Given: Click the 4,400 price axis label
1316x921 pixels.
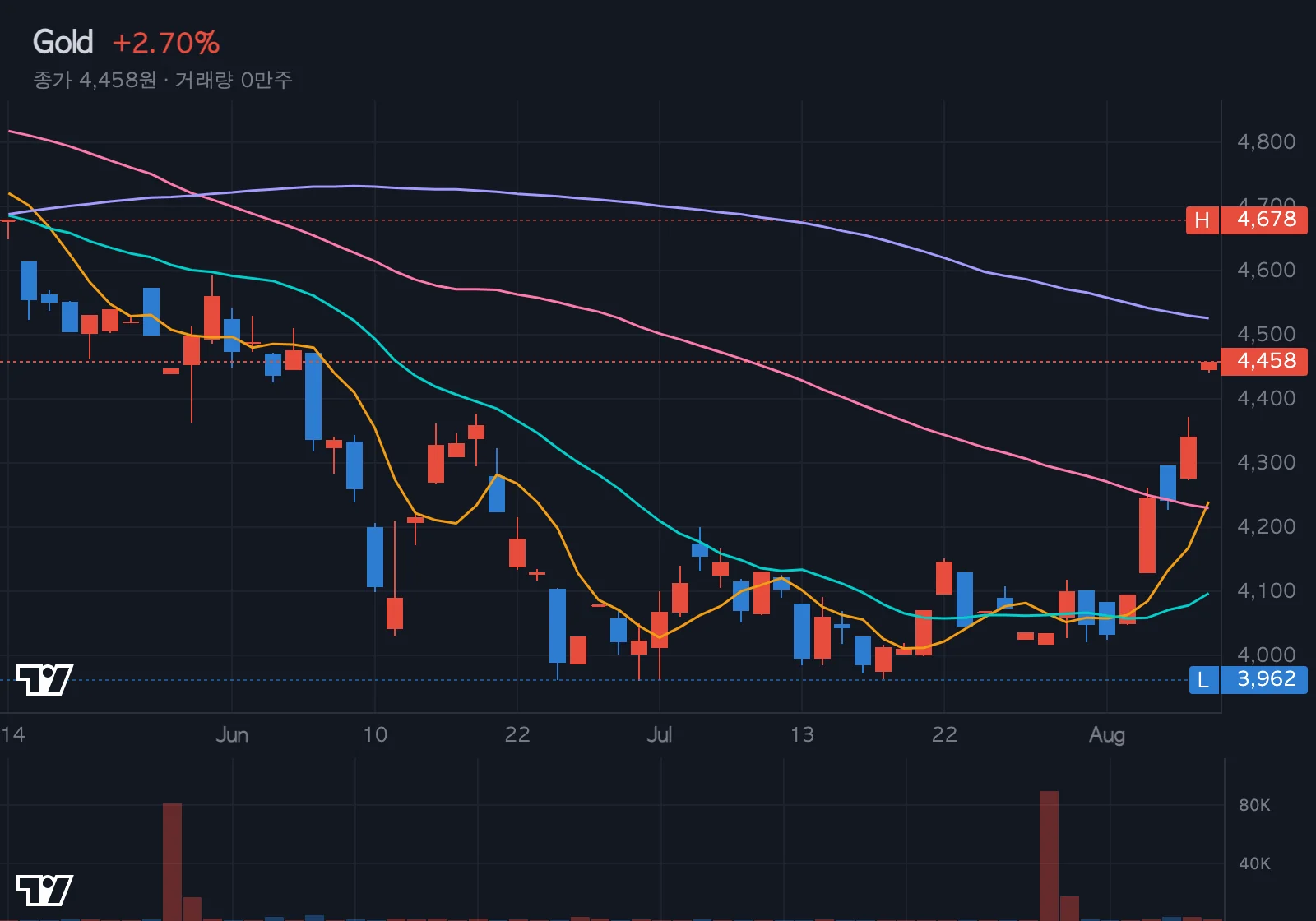Looking at the screenshot, I should pyautogui.click(x=1267, y=398).
